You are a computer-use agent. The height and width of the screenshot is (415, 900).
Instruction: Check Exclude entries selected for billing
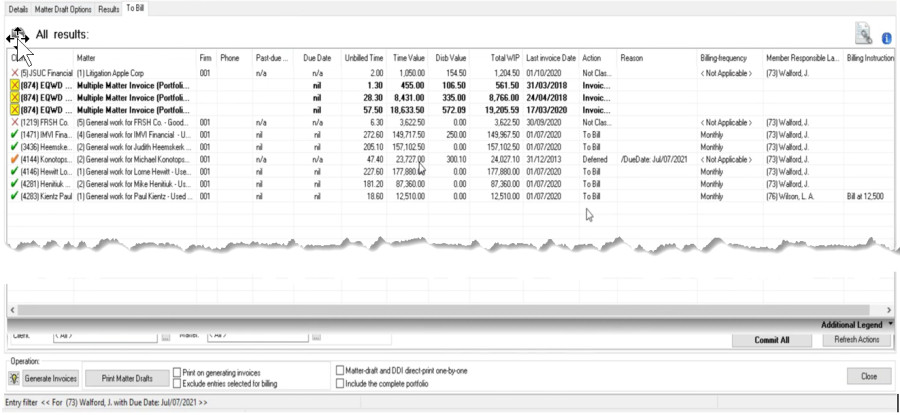(x=177, y=383)
